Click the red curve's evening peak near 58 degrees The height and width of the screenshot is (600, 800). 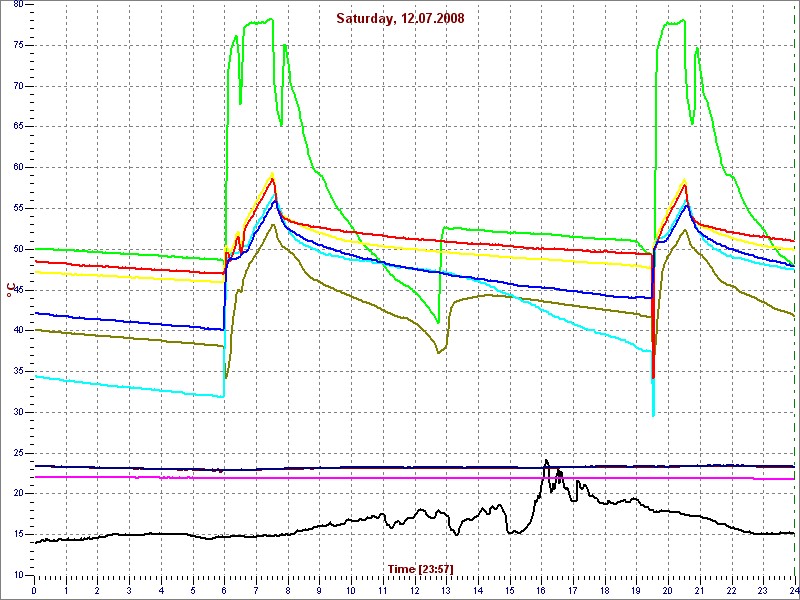(x=685, y=185)
